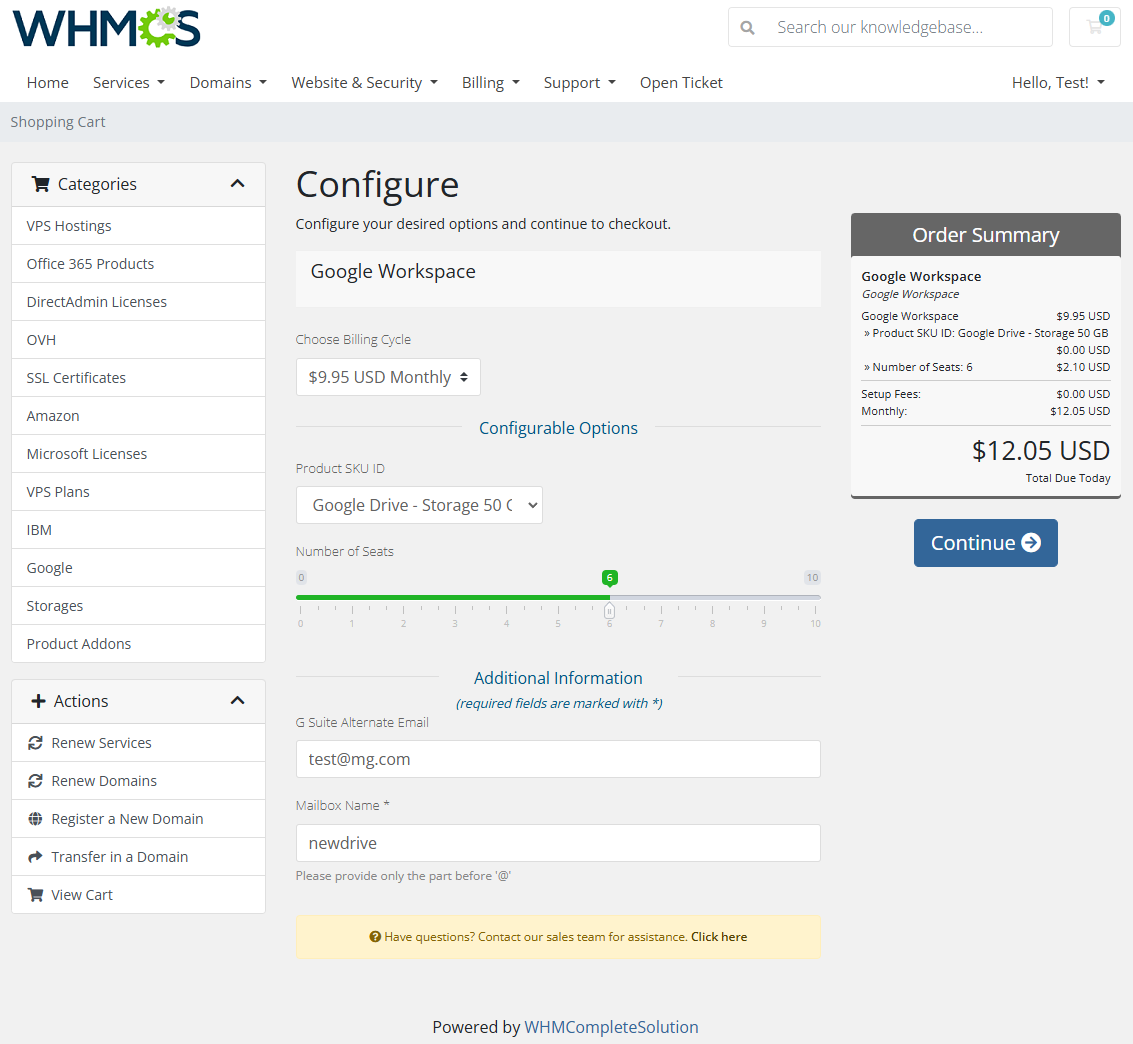Click the Number of Seats slider handle

click(610, 609)
